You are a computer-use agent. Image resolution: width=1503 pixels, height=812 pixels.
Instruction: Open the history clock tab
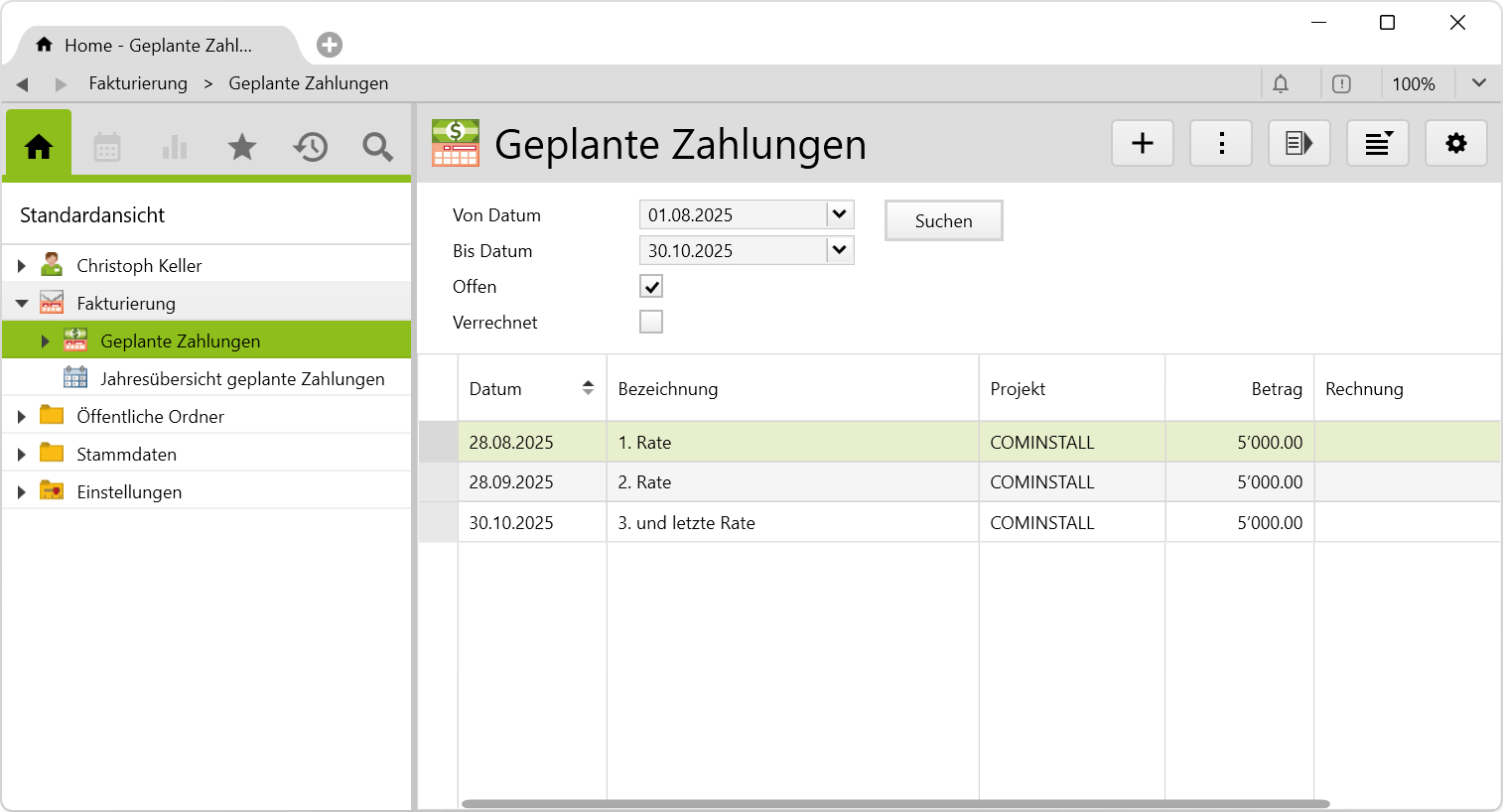point(310,148)
